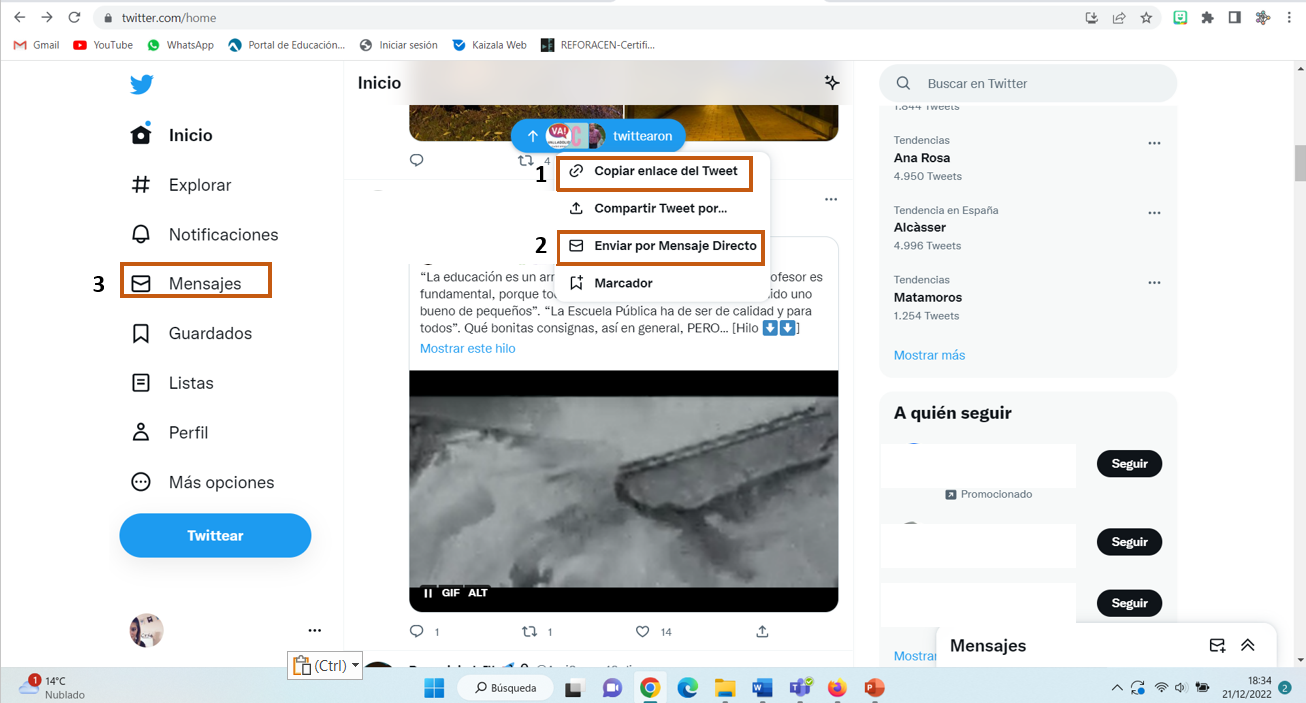This screenshot has width=1306, height=703.
Task: Open Notificaciones in the sidebar
Action: [x=205, y=234]
